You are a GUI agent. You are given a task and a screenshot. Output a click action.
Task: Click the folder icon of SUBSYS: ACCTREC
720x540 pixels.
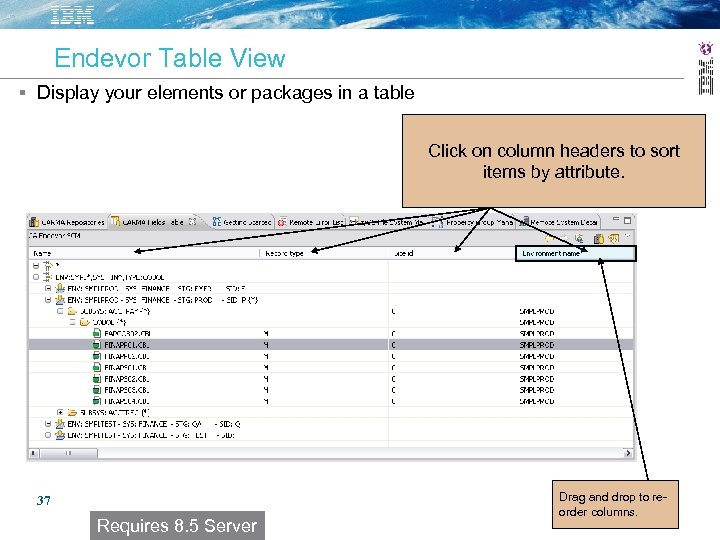[x=72, y=412]
